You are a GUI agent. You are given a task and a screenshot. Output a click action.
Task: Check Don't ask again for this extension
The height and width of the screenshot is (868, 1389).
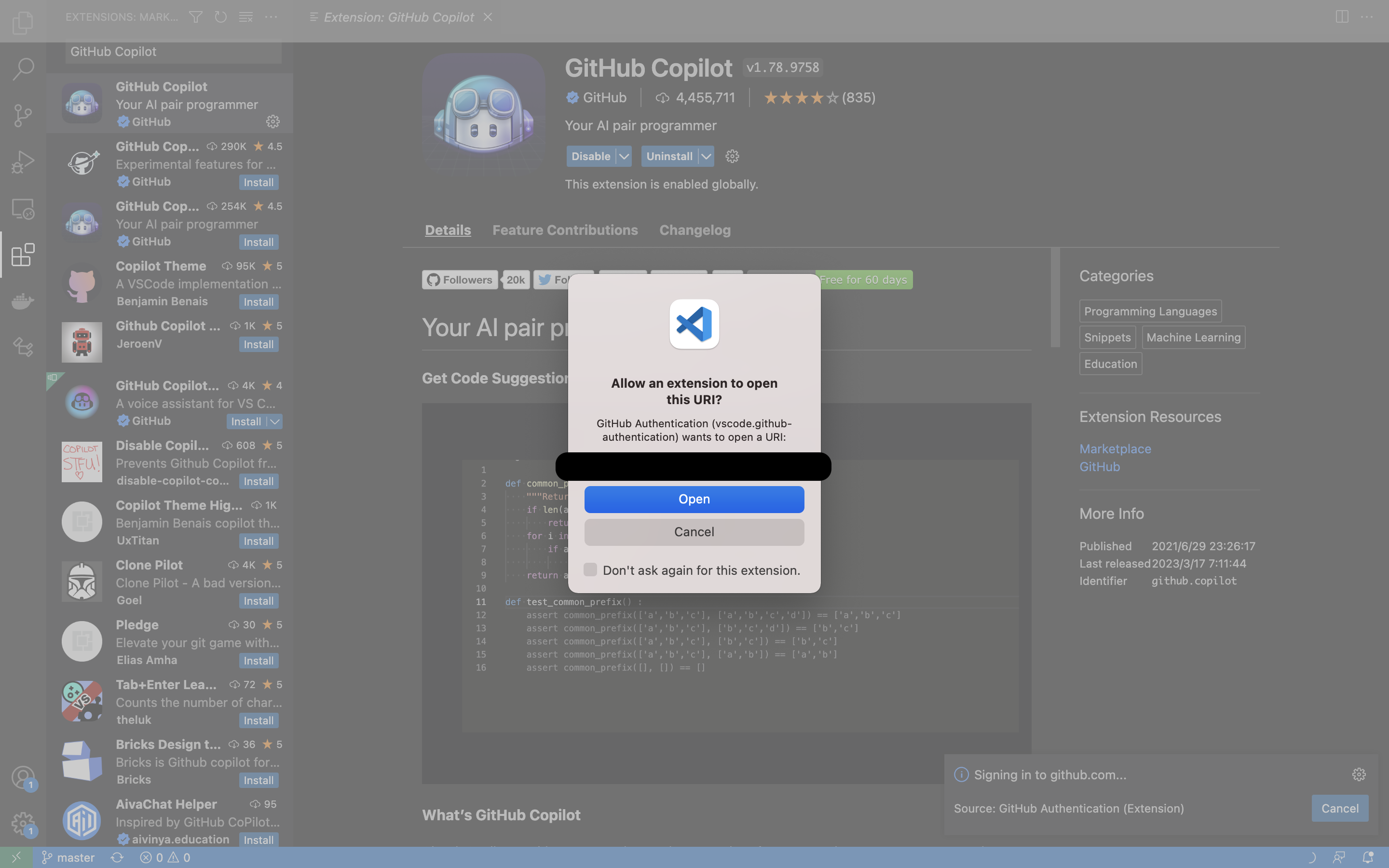click(x=590, y=570)
